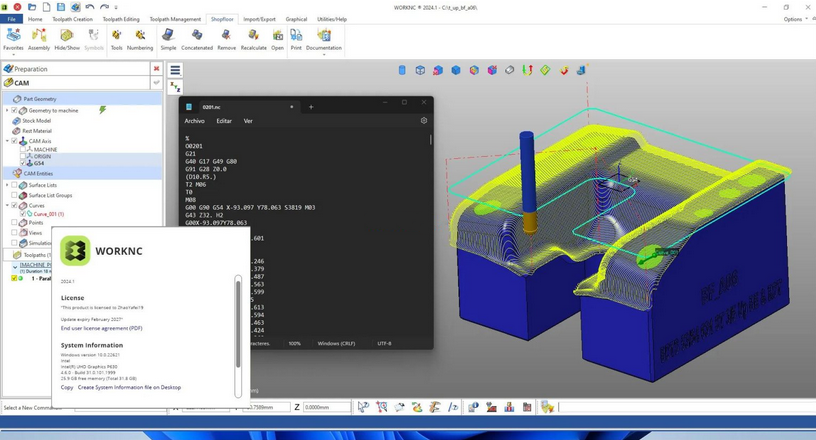
Task: Click the Copy system information link
Action: [67, 387]
